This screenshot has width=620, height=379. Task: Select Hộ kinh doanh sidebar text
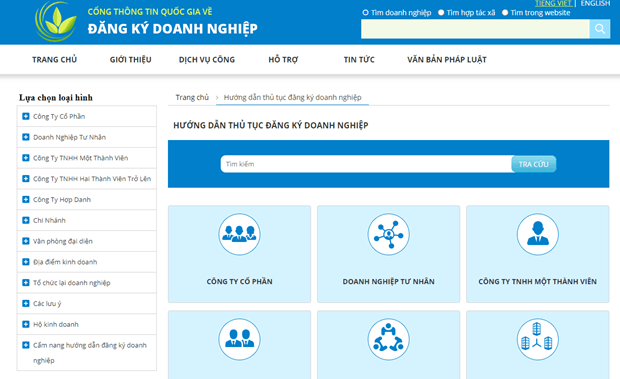coord(56,324)
